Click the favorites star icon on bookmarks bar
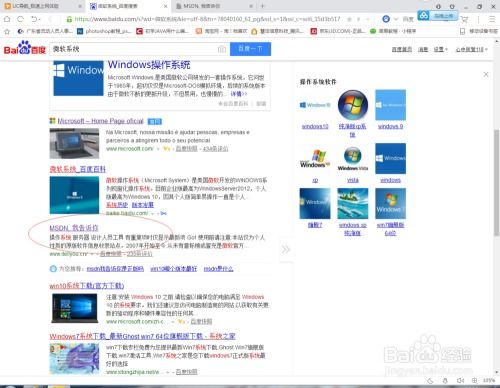The height and width of the screenshot is (388, 500). point(7,31)
